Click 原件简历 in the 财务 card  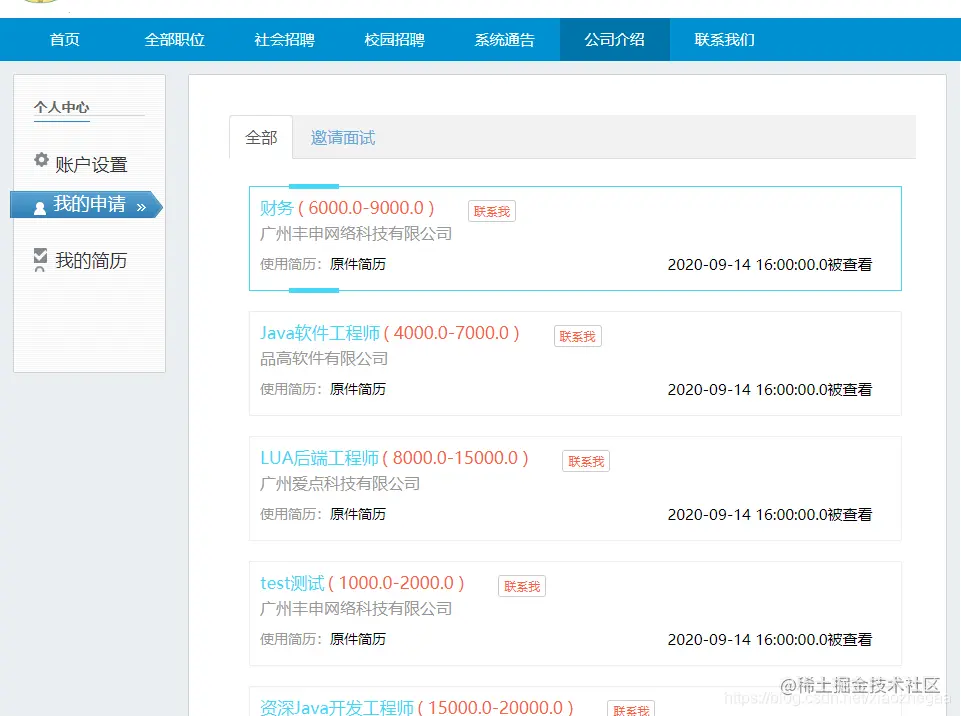coord(358,264)
